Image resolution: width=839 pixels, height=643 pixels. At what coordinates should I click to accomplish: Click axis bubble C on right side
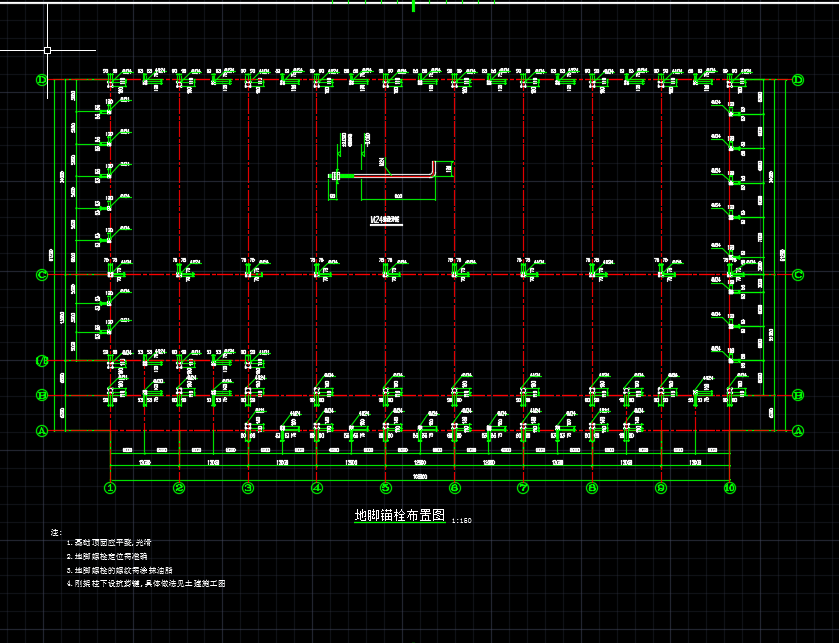point(798,274)
